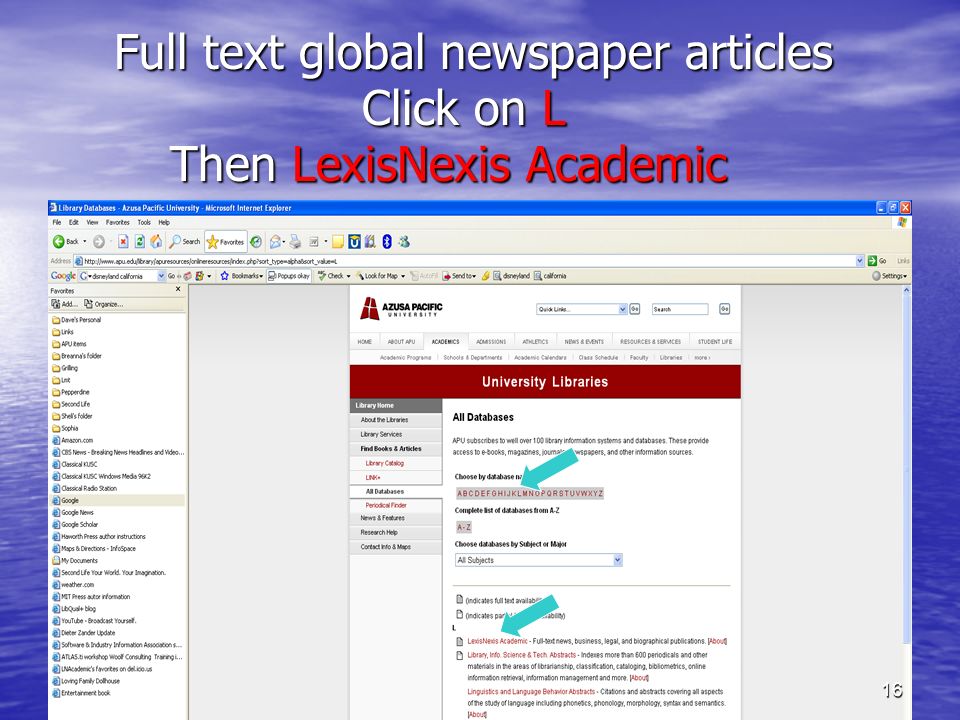Toggle the Favorites toolbar button
Viewport: 960px width, 720px height.
(225, 242)
